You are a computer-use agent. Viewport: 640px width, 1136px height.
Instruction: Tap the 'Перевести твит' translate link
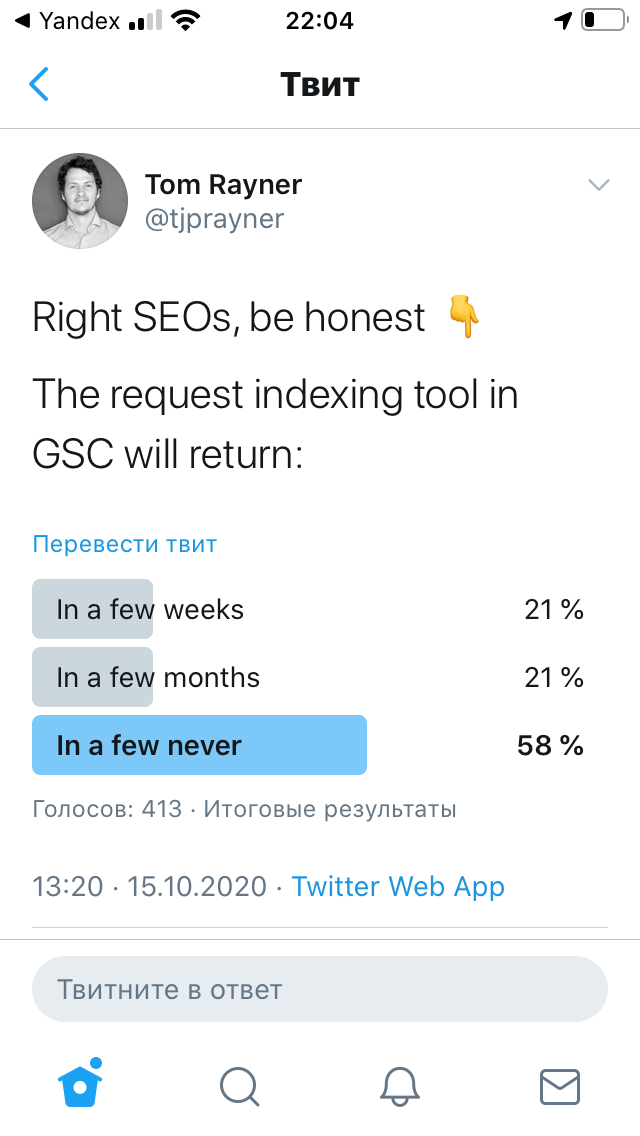pos(125,544)
